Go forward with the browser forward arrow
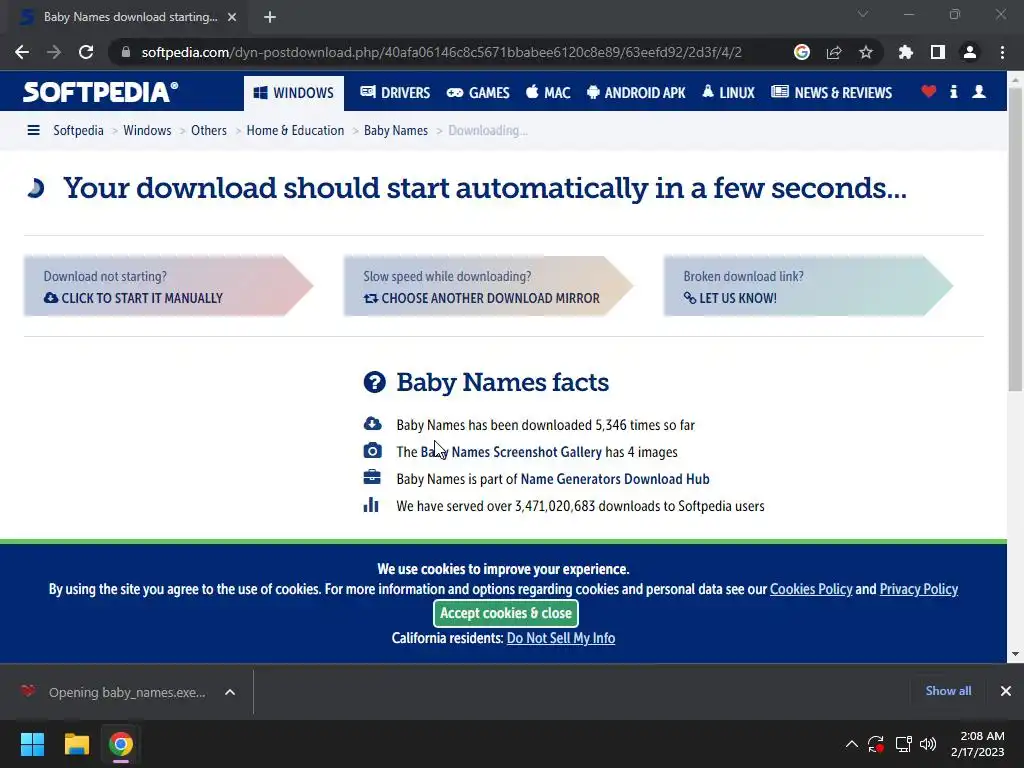This screenshot has height=768, width=1024. click(x=54, y=52)
